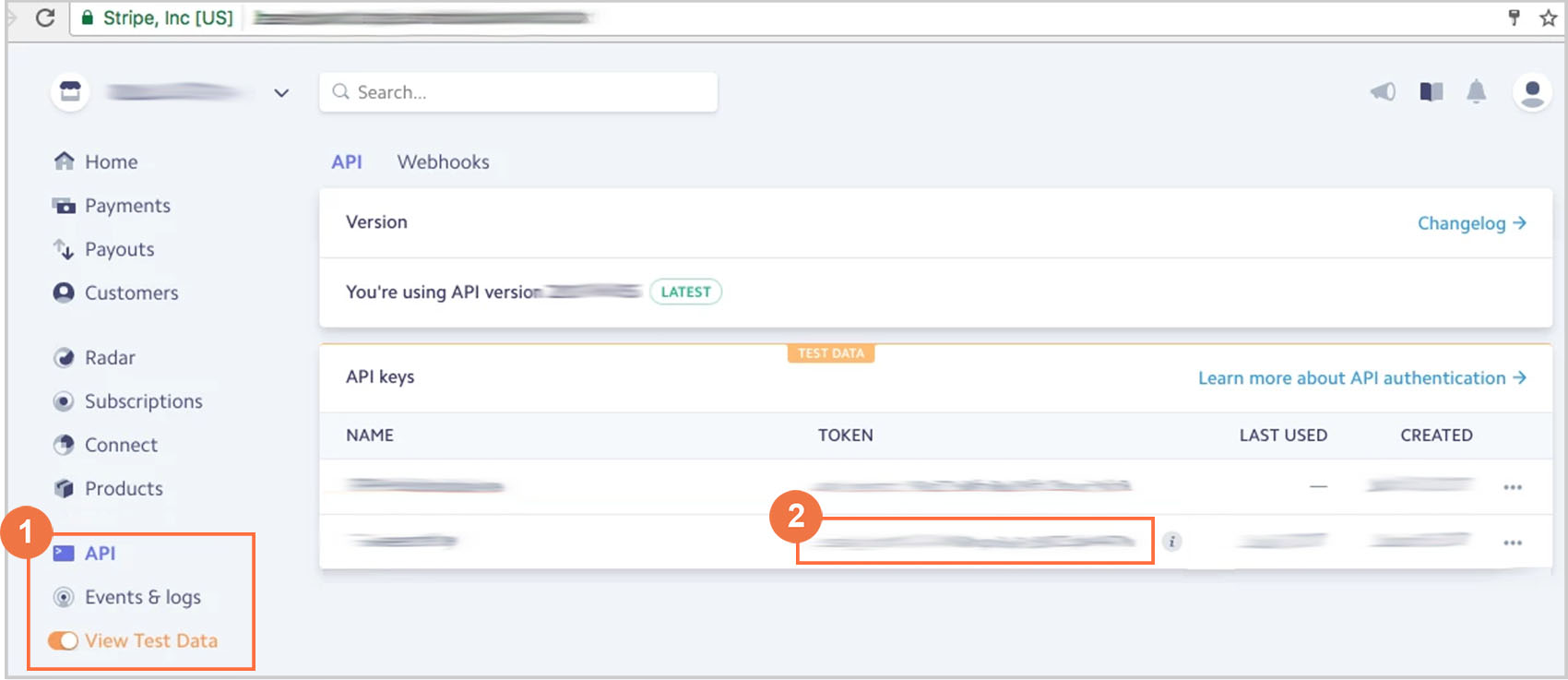Open the ellipsis menu for the info-icon key row
The width and height of the screenshot is (1568, 680).
click(1513, 543)
